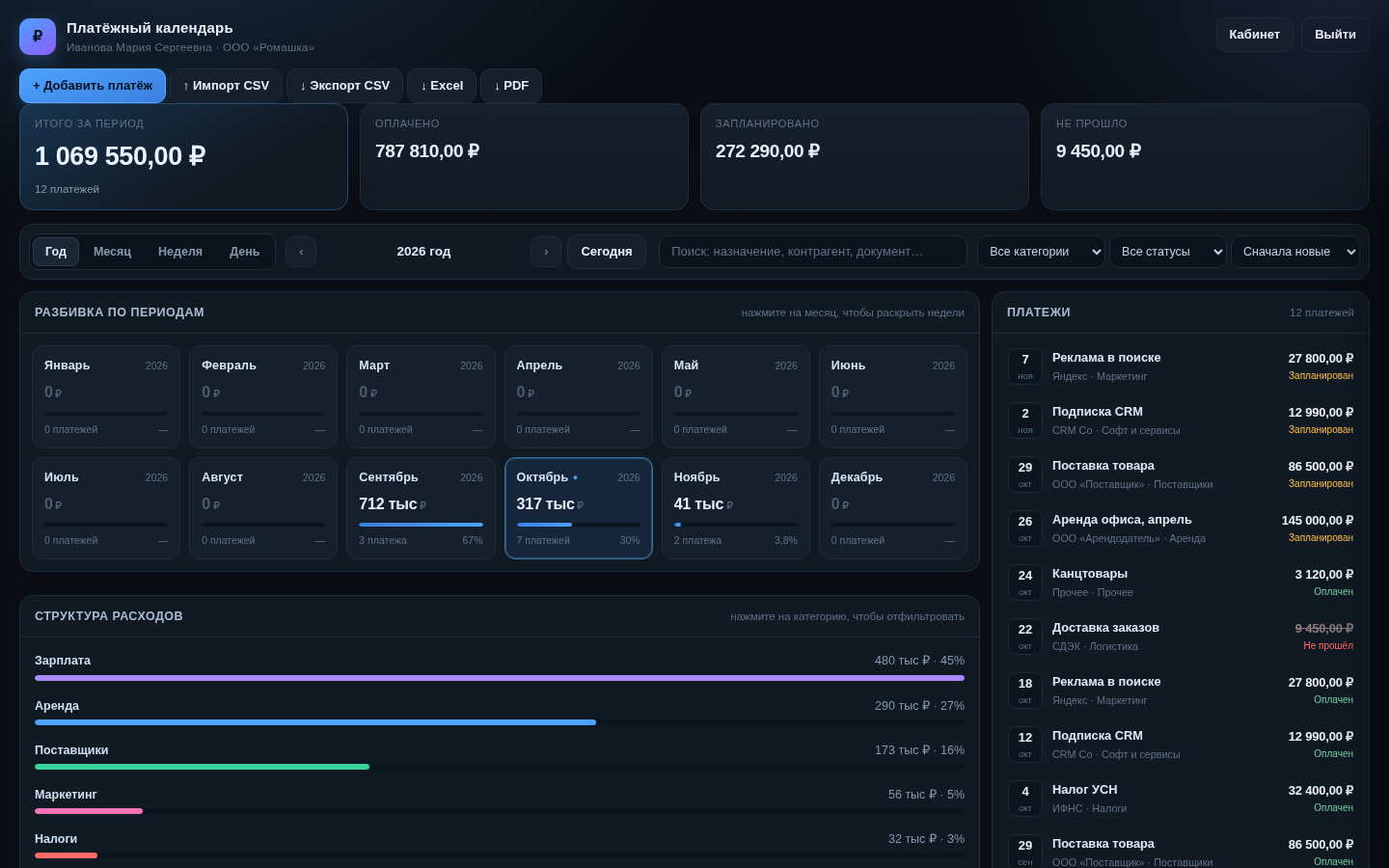Expand the Апрель 2026 month card
Image resolution: width=1389 pixels, height=868 pixels.
579,397
